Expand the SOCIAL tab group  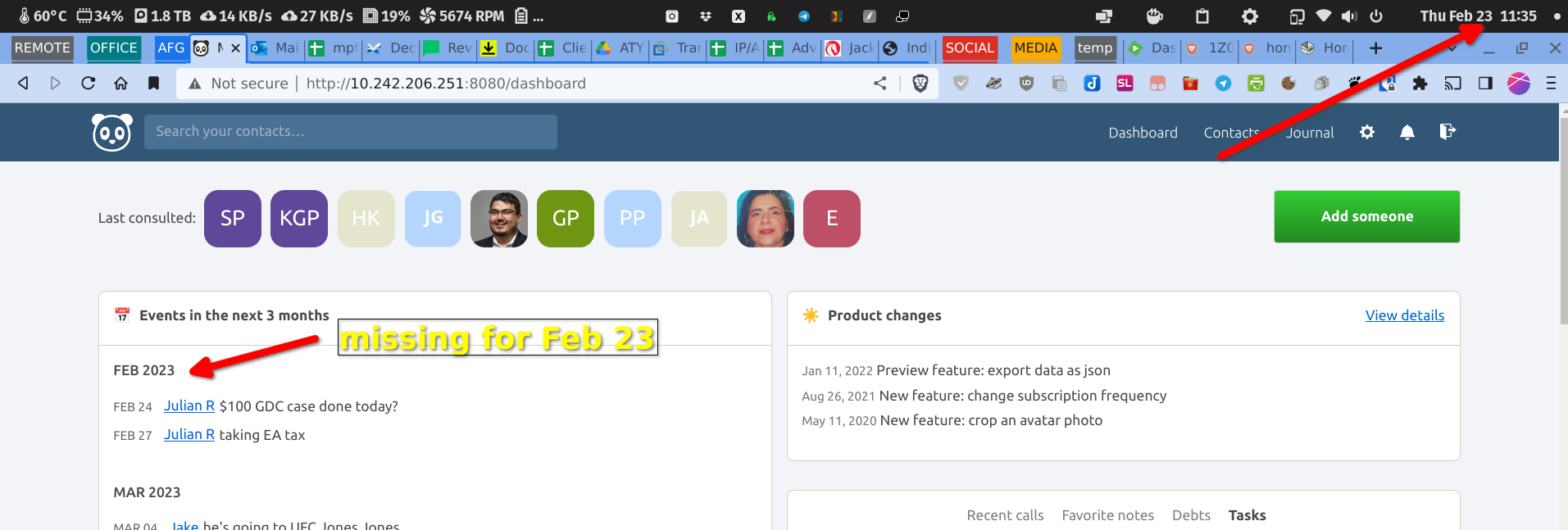970,48
